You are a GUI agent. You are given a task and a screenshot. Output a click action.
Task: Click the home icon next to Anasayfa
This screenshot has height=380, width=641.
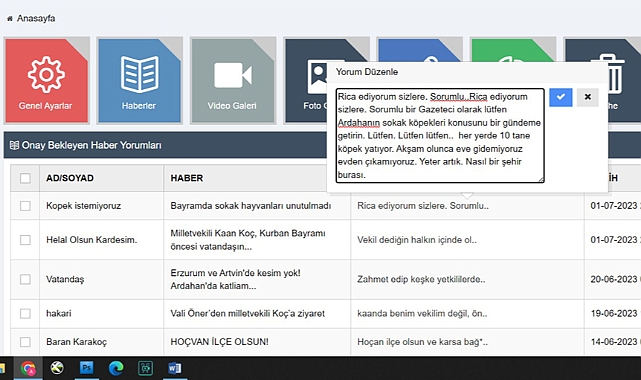click(10, 19)
